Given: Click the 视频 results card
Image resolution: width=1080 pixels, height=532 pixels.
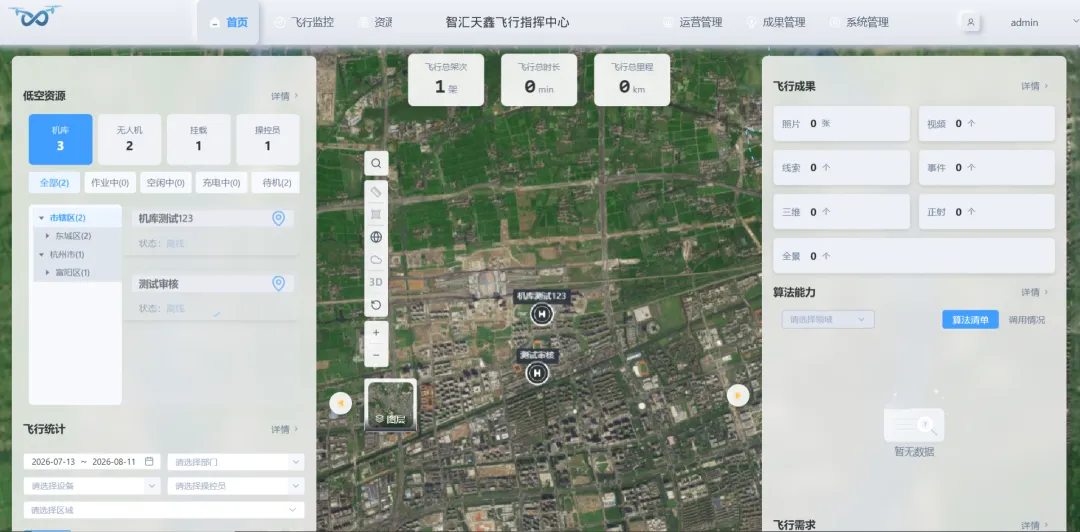Looking at the screenshot, I should pyautogui.click(x=986, y=123).
